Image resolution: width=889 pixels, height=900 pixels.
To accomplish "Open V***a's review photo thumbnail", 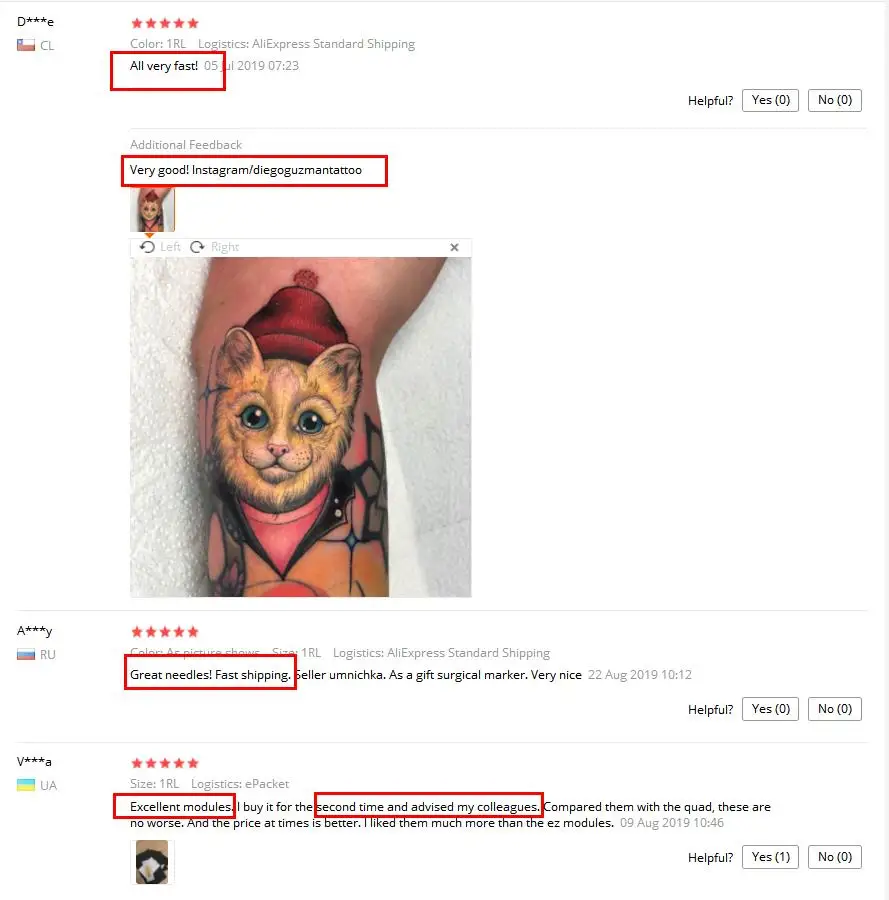I will point(152,862).
